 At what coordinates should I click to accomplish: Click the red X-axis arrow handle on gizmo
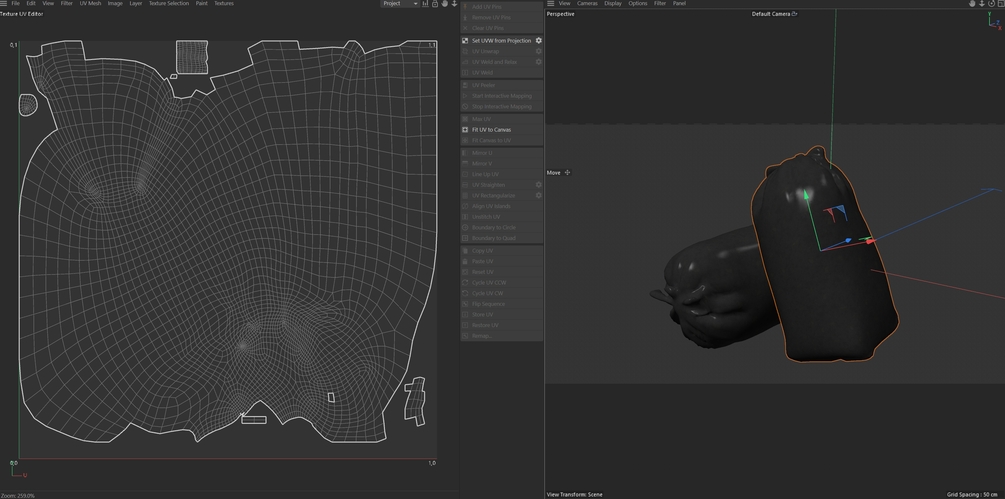(869, 241)
